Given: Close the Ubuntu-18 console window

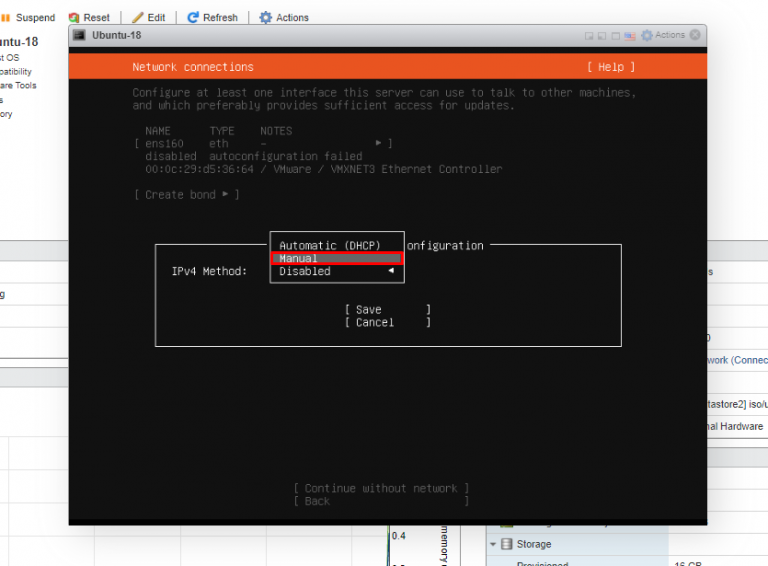Looking at the screenshot, I should [x=695, y=35].
